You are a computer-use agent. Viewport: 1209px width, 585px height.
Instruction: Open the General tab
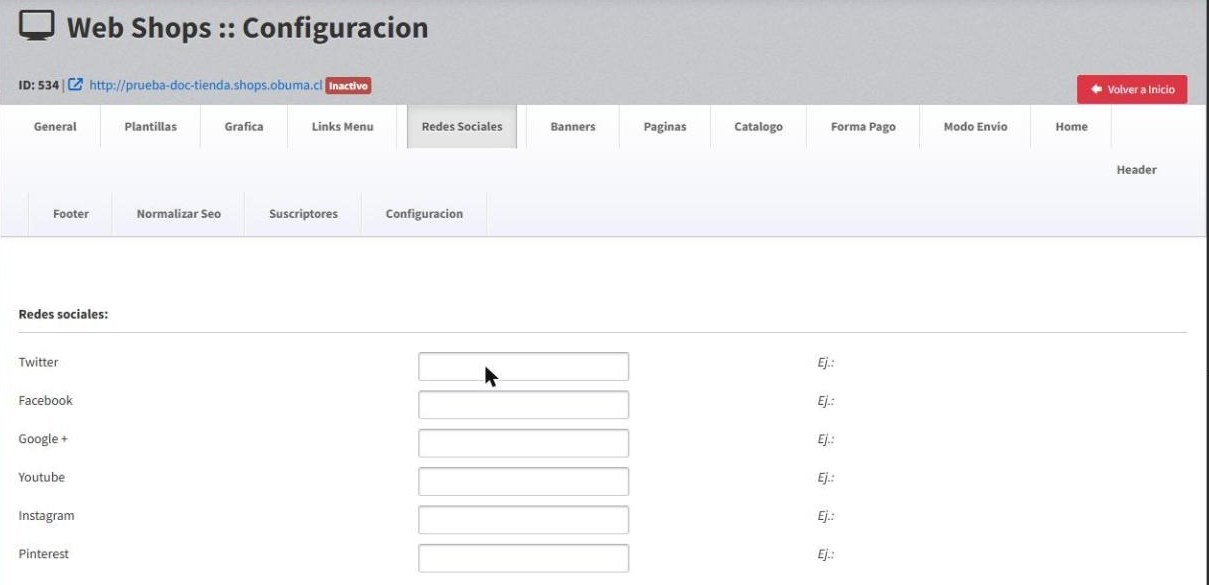(55, 127)
